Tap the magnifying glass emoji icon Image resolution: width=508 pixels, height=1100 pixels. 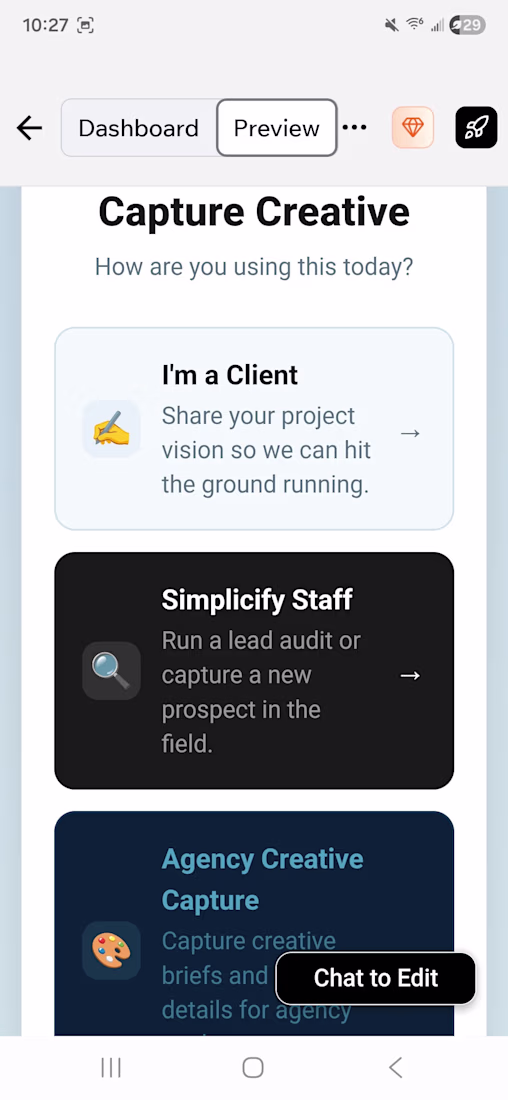(112, 671)
